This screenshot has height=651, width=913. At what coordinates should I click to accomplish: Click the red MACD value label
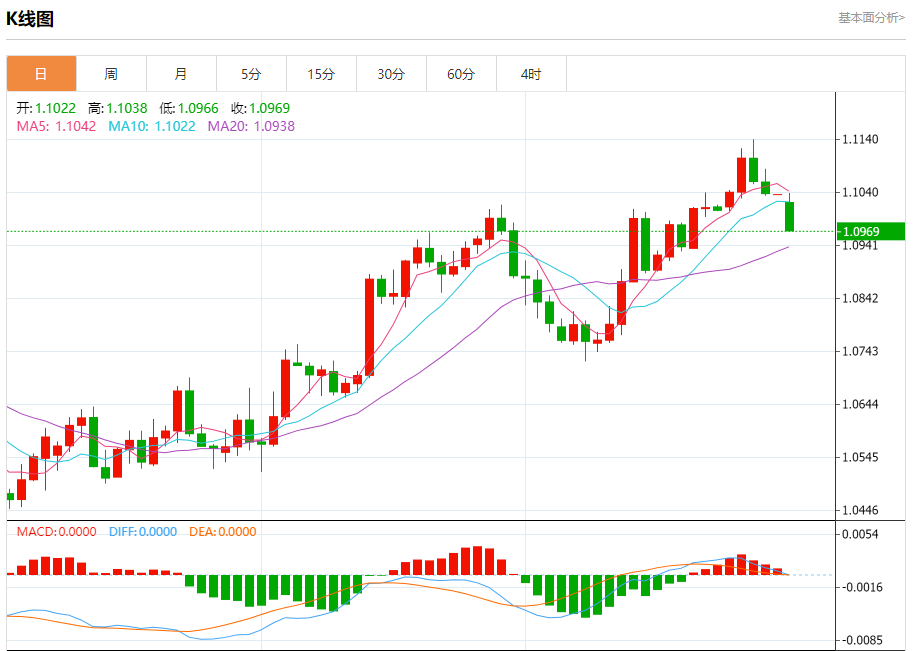point(56,532)
